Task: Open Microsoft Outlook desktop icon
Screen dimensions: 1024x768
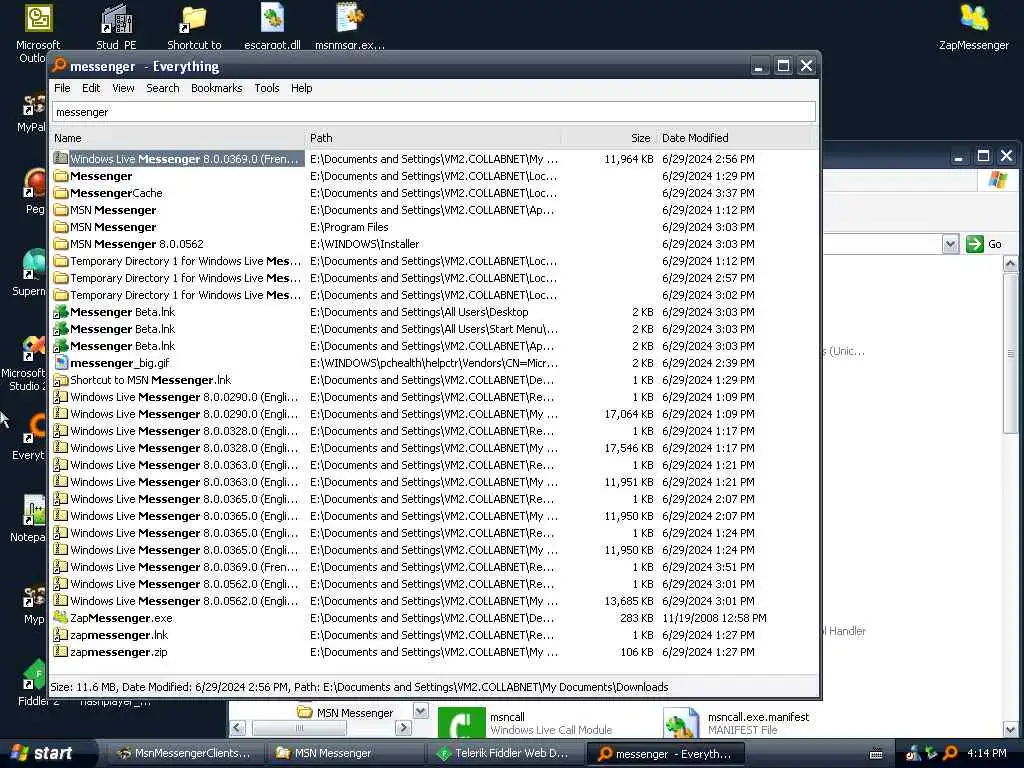Action: coord(38,33)
